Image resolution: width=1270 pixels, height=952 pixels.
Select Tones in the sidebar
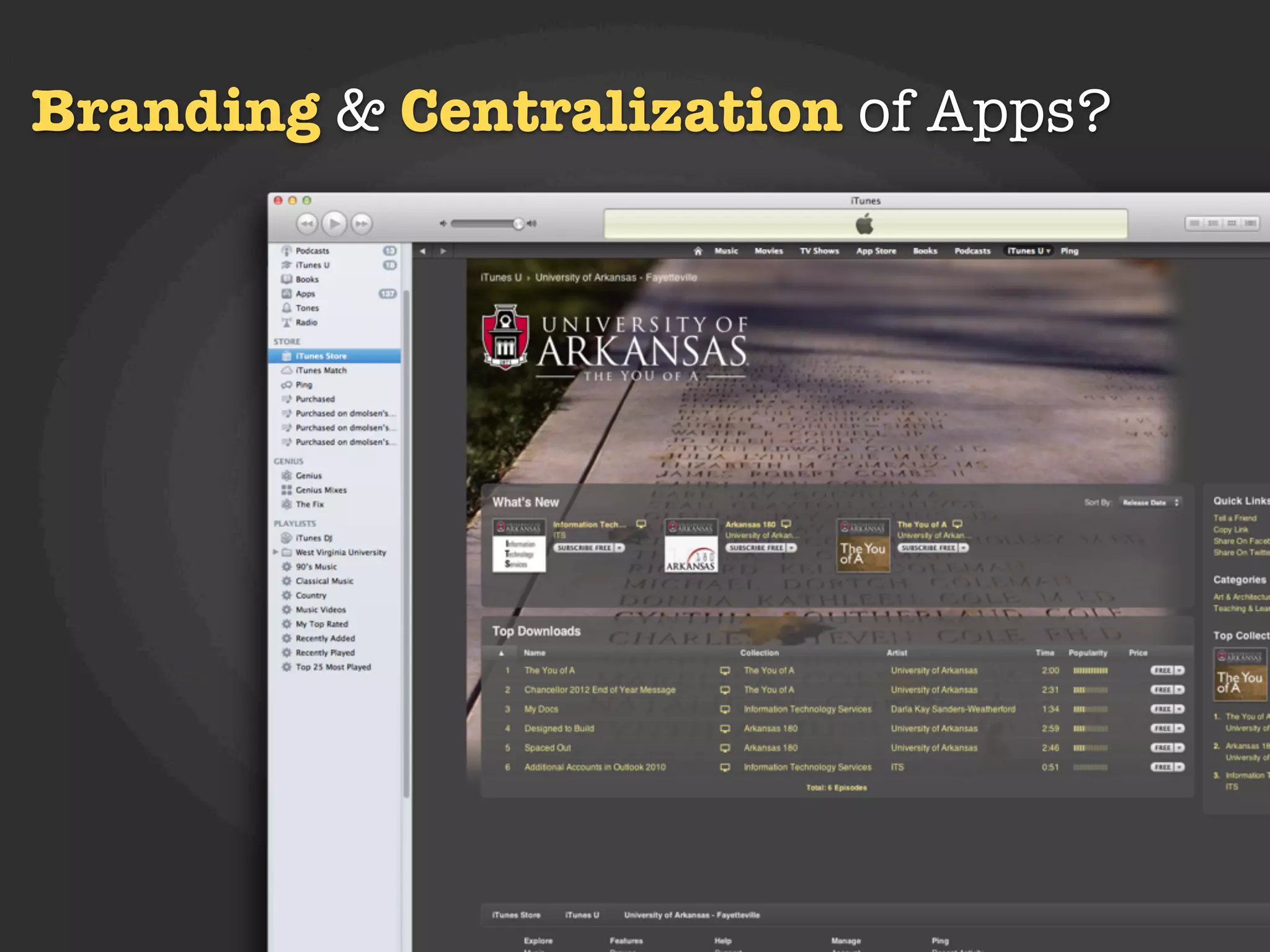(335, 308)
